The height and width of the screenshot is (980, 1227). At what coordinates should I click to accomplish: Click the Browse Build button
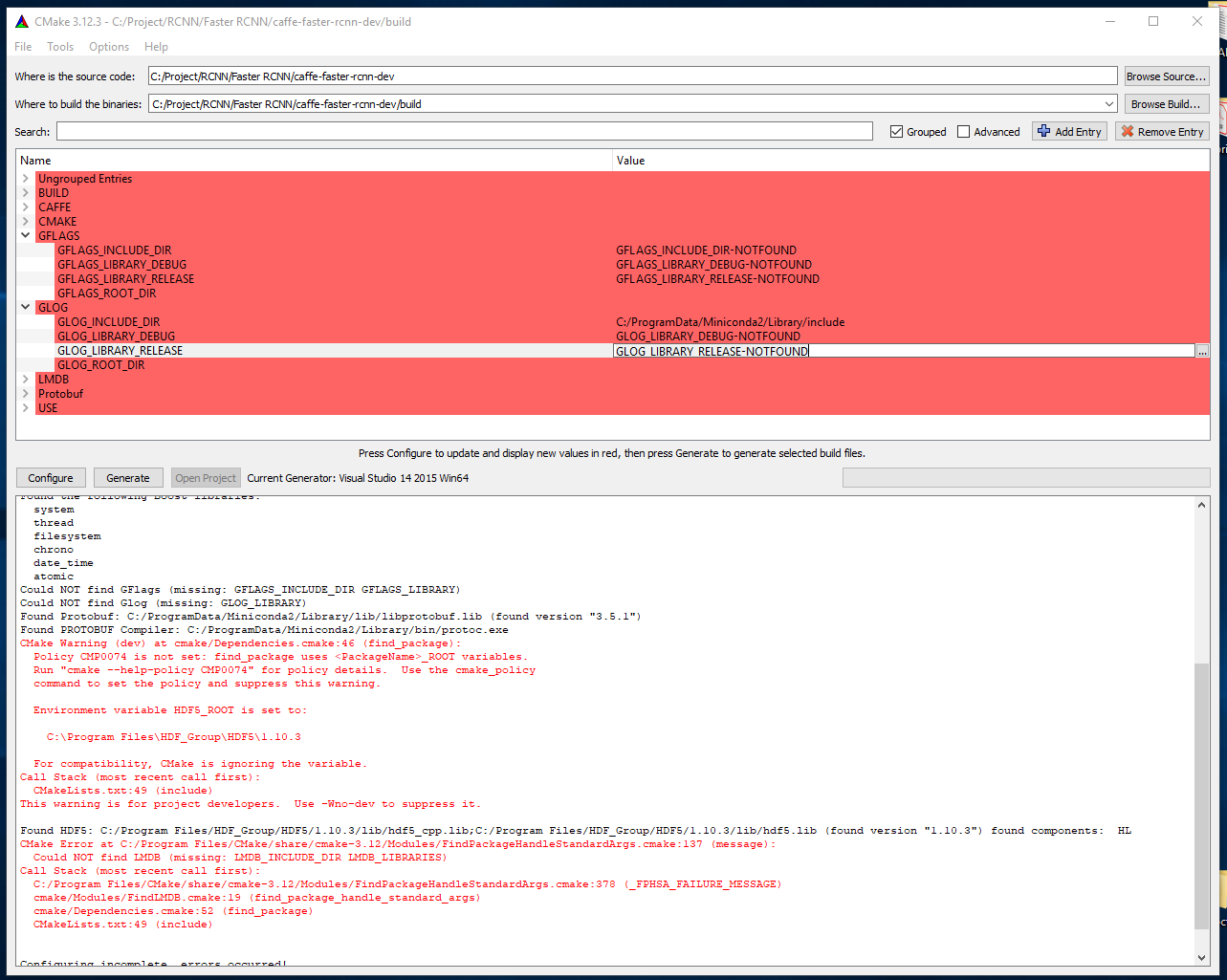[1166, 104]
